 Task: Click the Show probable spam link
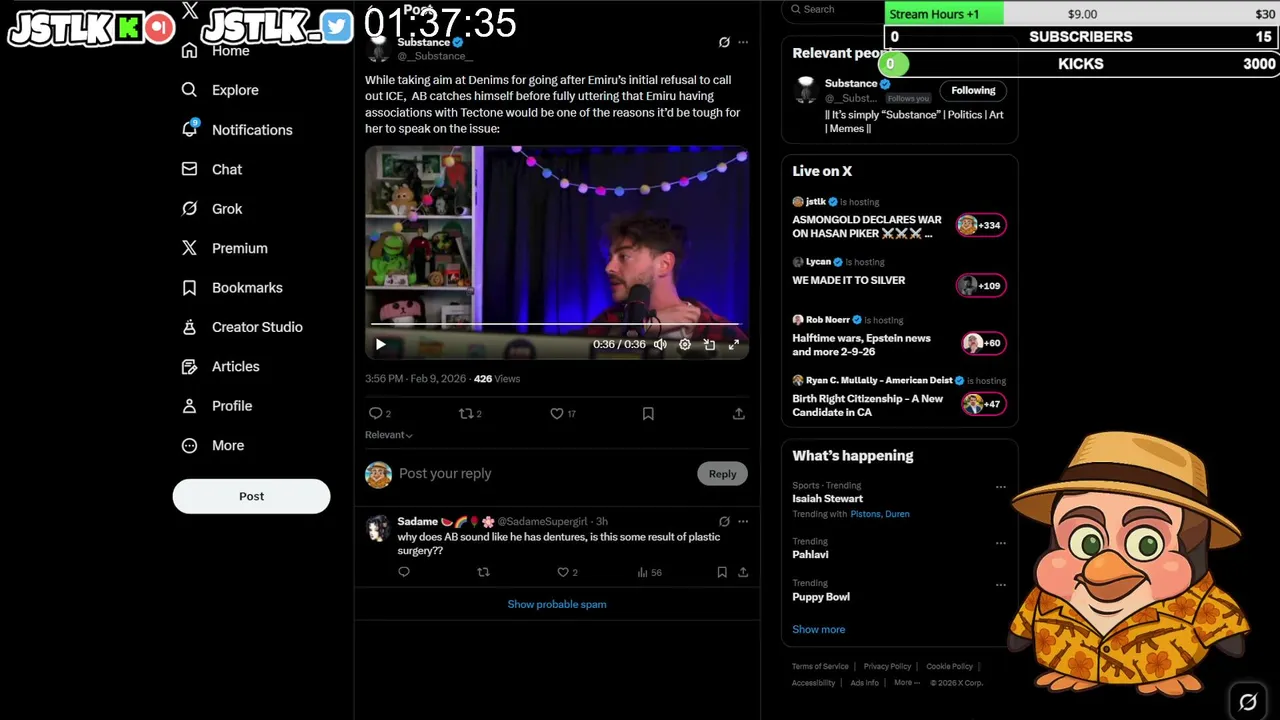click(x=557, y=604)
